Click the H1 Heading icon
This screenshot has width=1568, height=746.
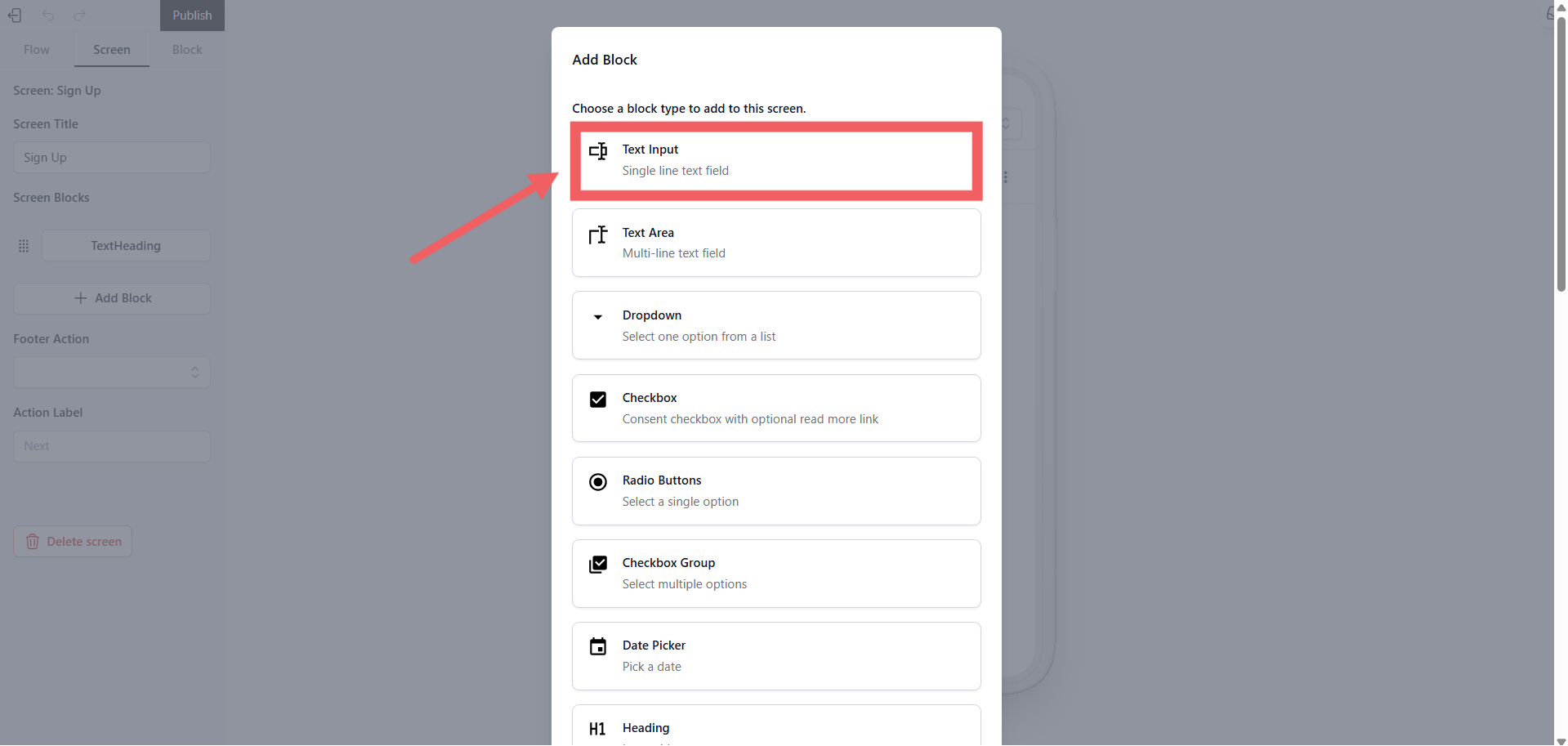point(597,729)
